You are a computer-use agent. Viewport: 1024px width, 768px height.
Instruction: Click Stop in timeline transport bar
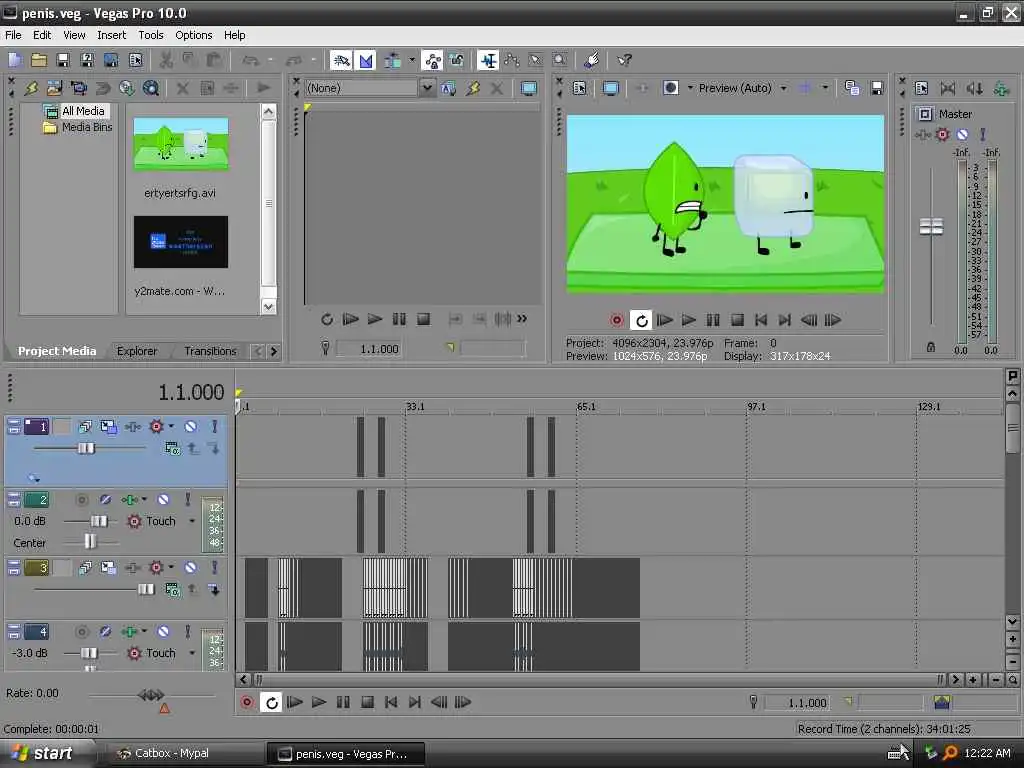(367, 703)
